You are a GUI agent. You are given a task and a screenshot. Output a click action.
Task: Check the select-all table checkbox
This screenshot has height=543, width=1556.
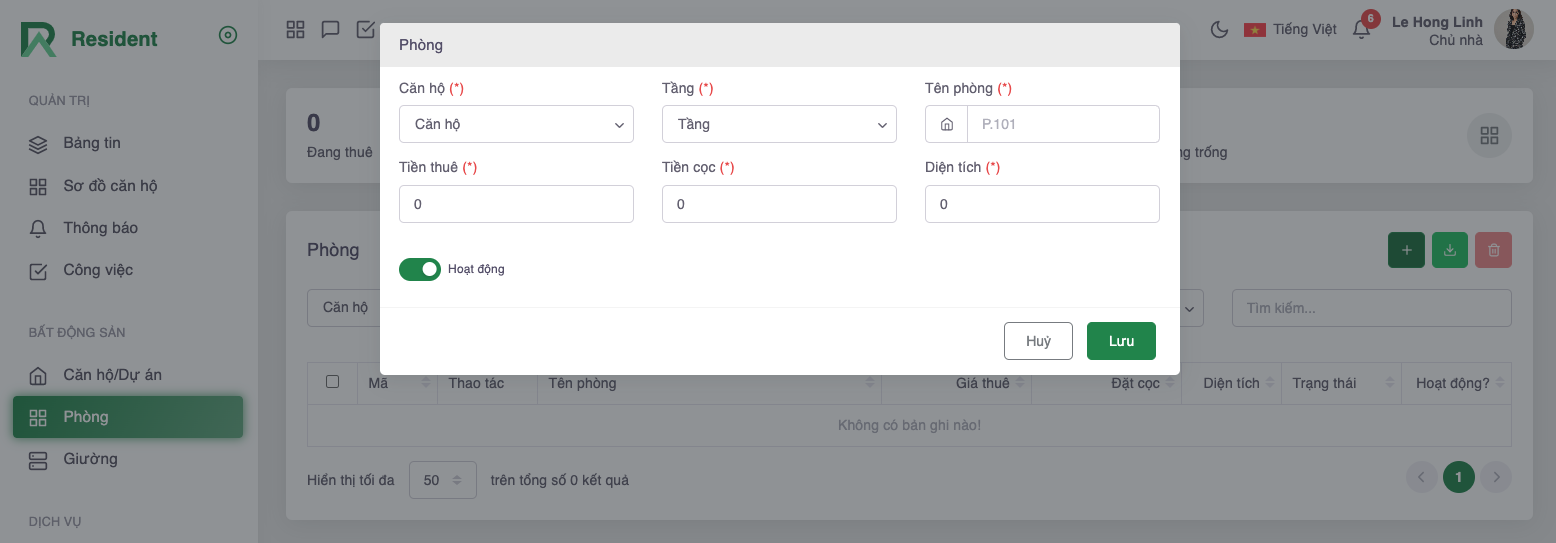coord(333,381)
